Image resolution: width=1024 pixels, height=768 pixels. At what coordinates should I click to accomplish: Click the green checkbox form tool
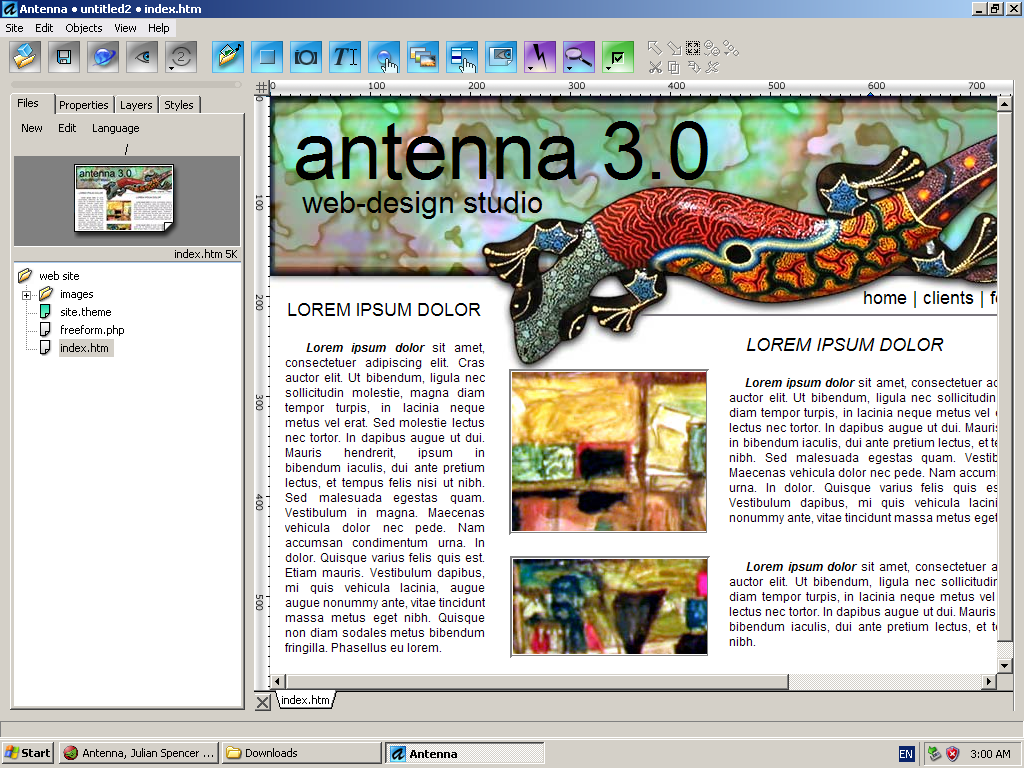click(x=618, y=56)
